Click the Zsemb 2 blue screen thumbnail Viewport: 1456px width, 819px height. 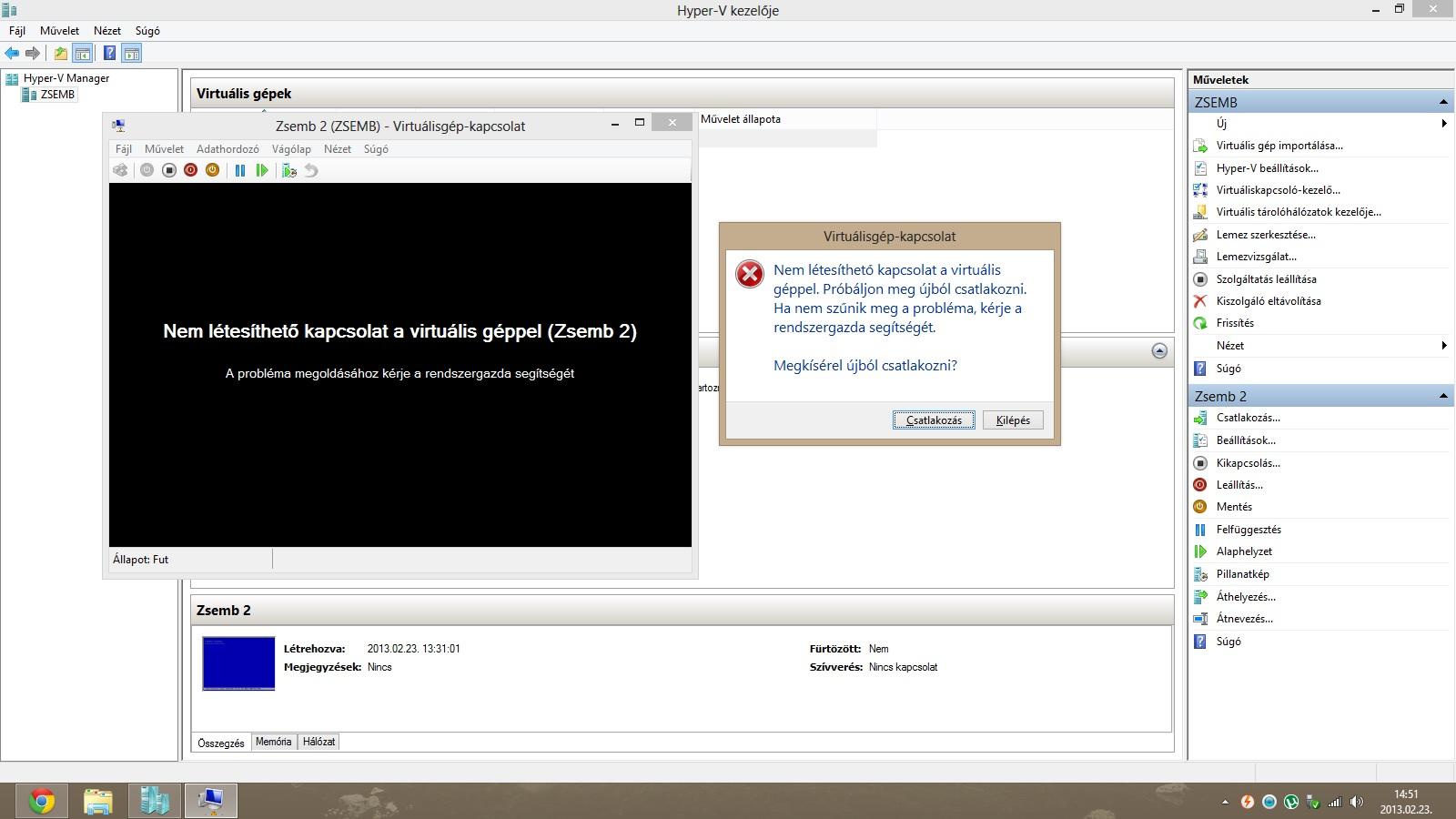point(238,663)
